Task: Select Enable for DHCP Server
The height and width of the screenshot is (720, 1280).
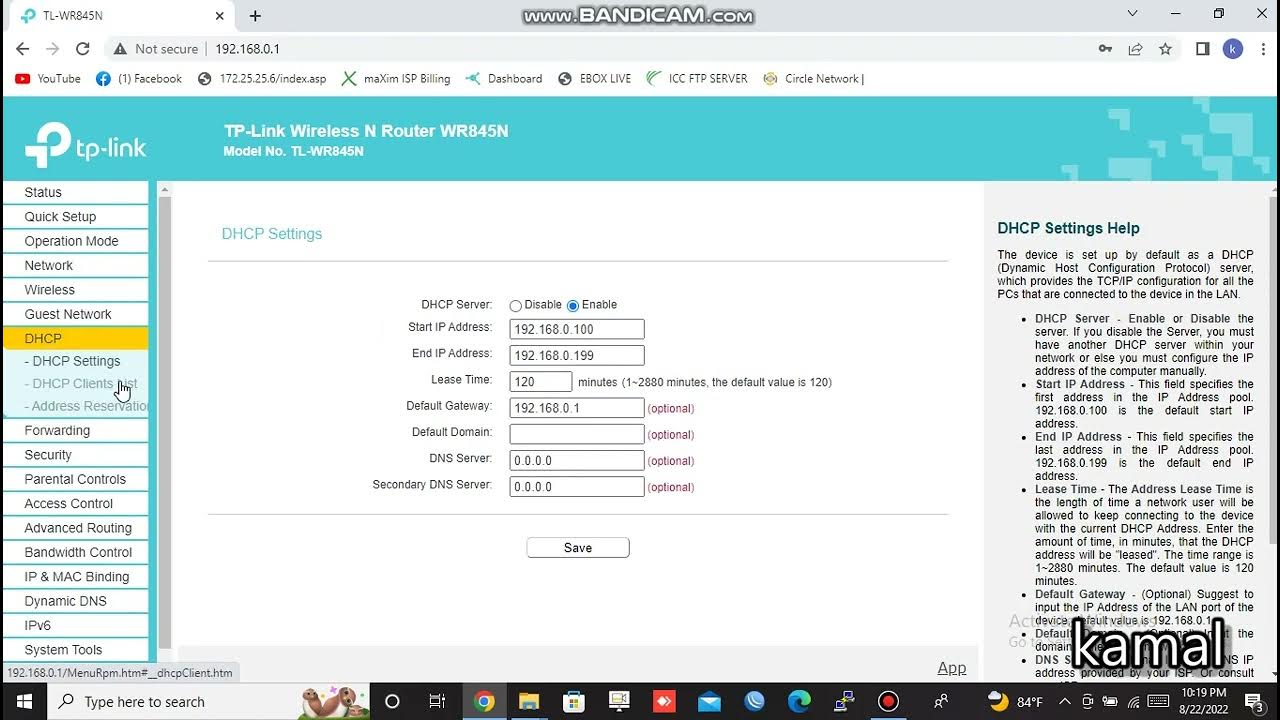Action: coord(573,306)
